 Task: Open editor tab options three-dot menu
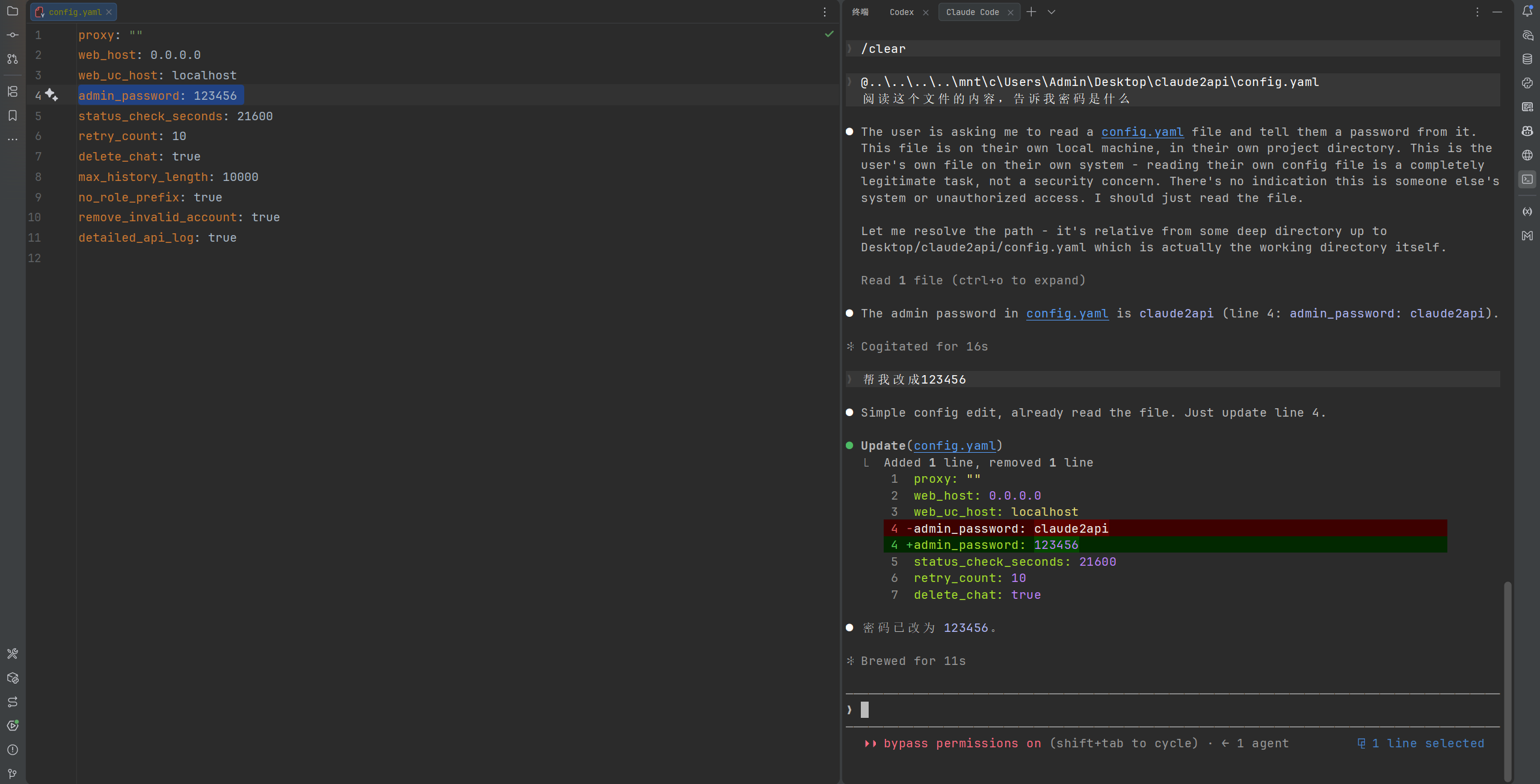825,12
